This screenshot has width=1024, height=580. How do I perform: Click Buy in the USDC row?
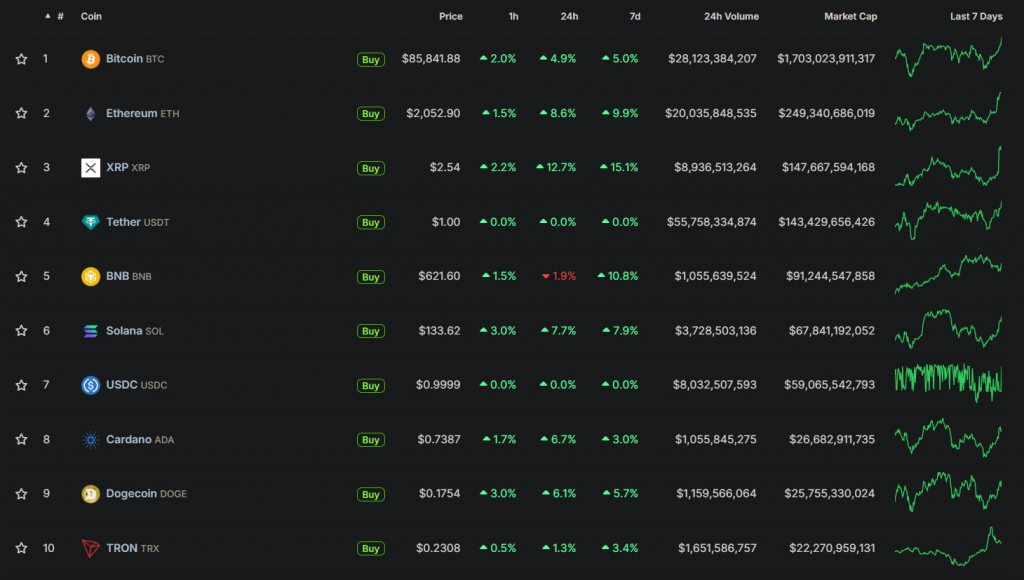click(x=371, y=386)
